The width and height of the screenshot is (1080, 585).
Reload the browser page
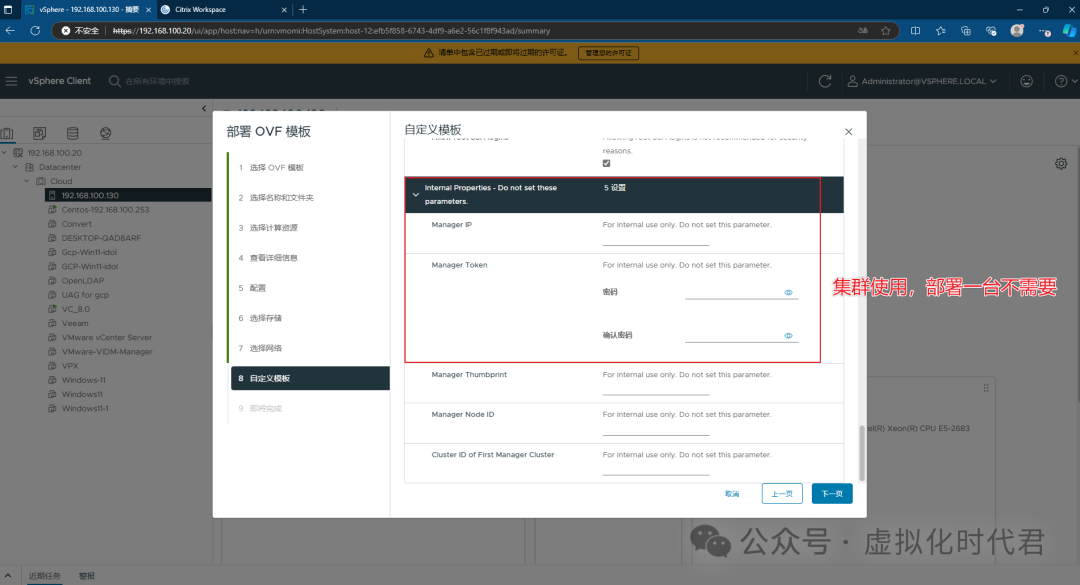point(35,30)
